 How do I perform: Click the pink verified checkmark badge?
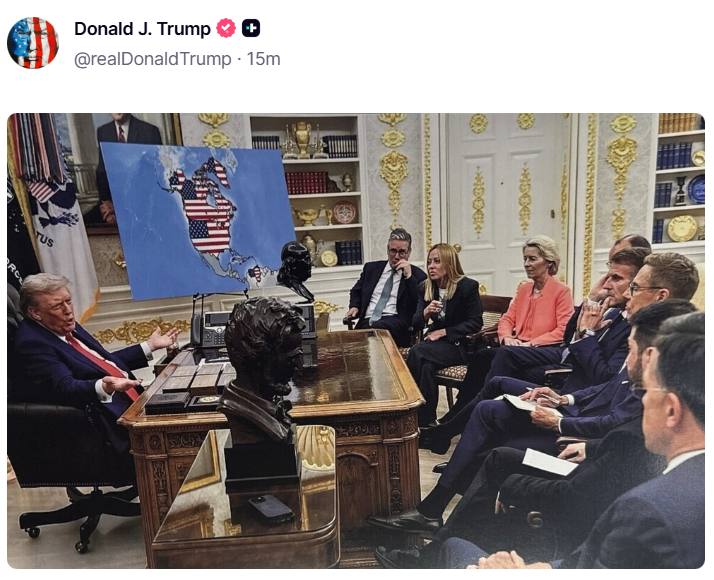coord(226,28)
